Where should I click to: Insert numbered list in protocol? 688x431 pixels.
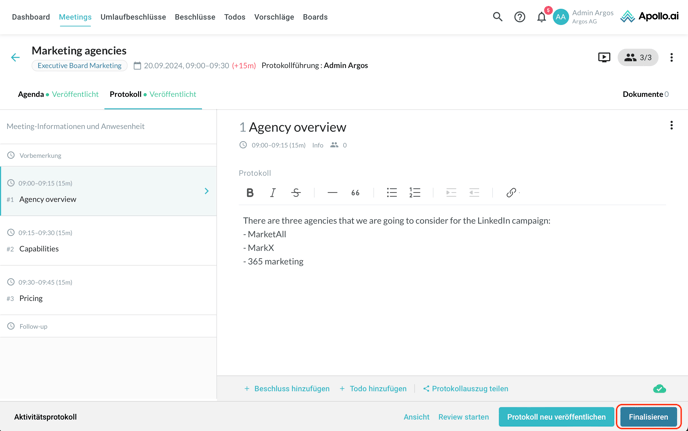tap(415, 193)
